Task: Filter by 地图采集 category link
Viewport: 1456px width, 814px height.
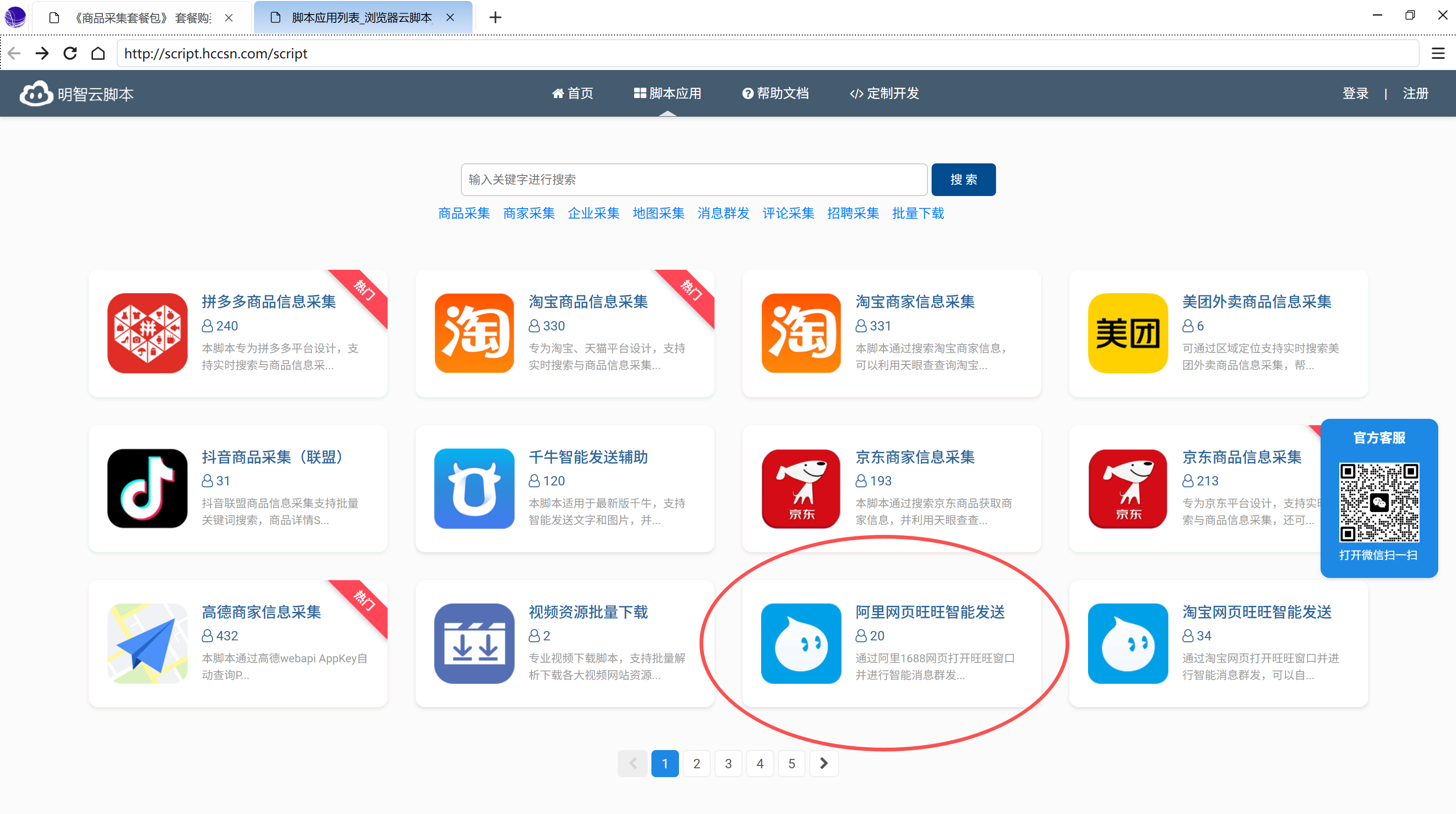Action: 658,213
